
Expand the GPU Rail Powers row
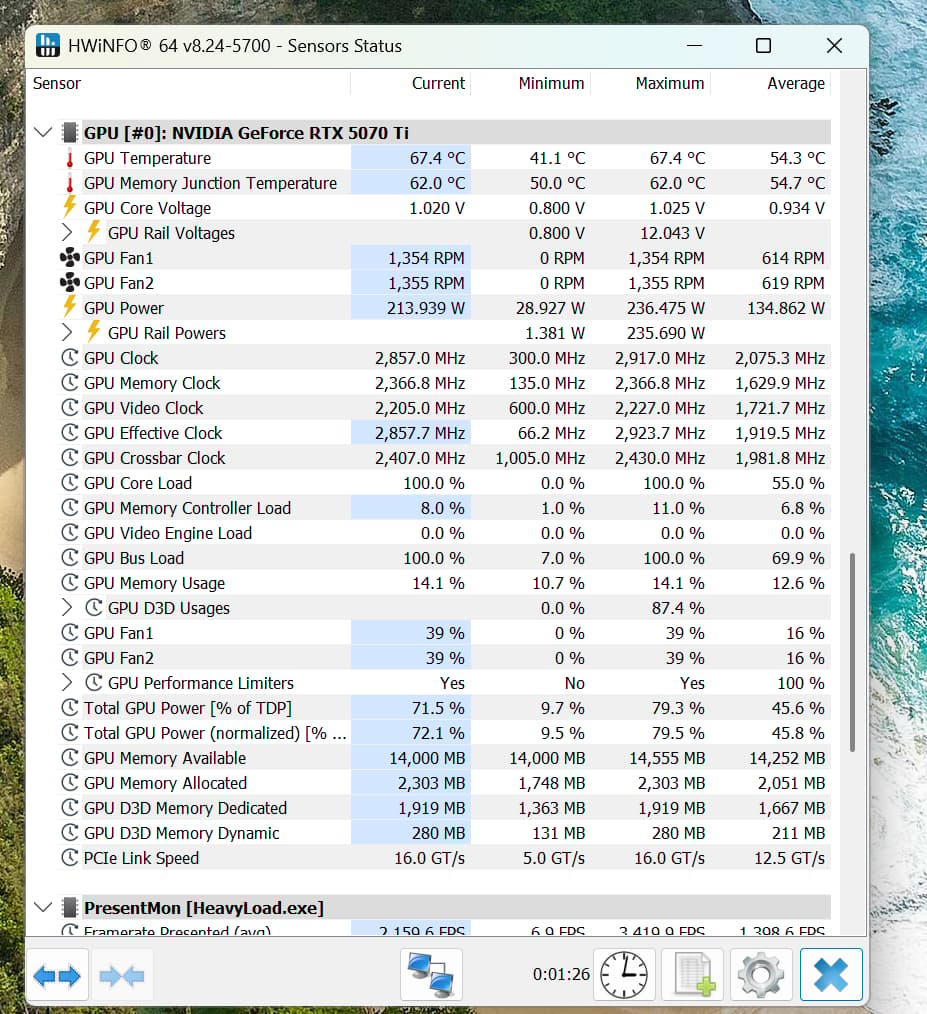click(67, 332)
